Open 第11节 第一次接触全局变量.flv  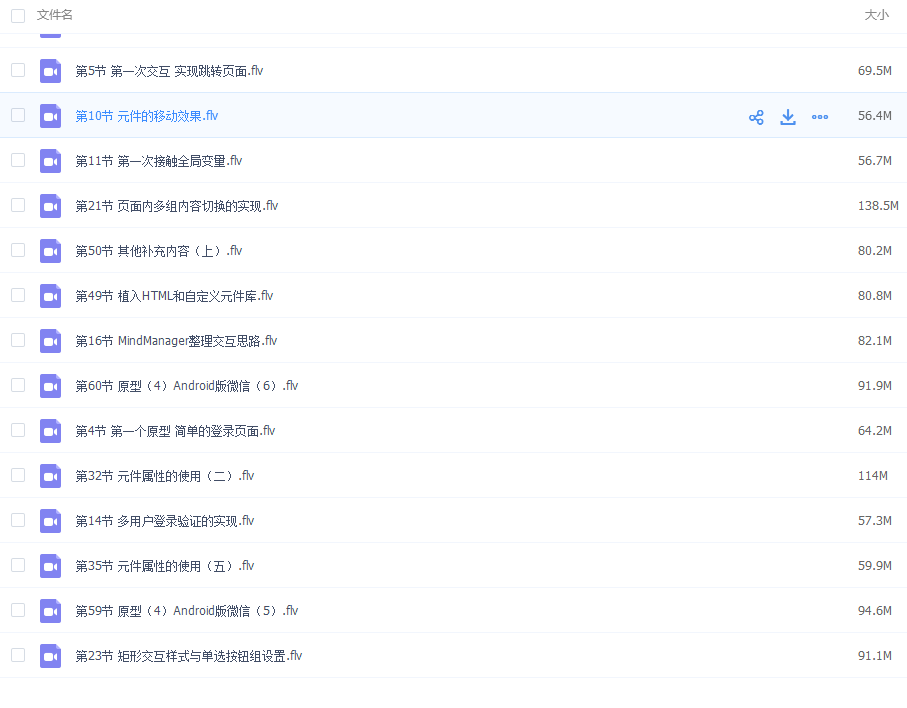coord(158,161)
